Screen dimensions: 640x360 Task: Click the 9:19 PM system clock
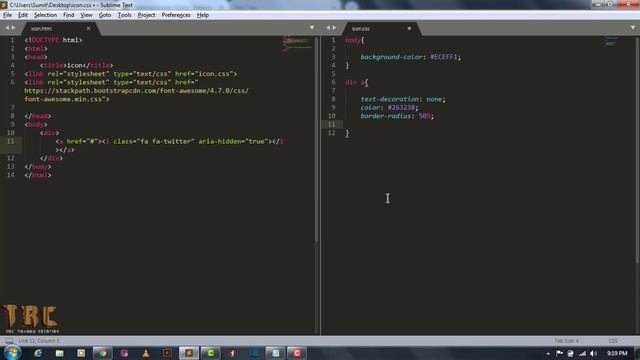(617, 353)
